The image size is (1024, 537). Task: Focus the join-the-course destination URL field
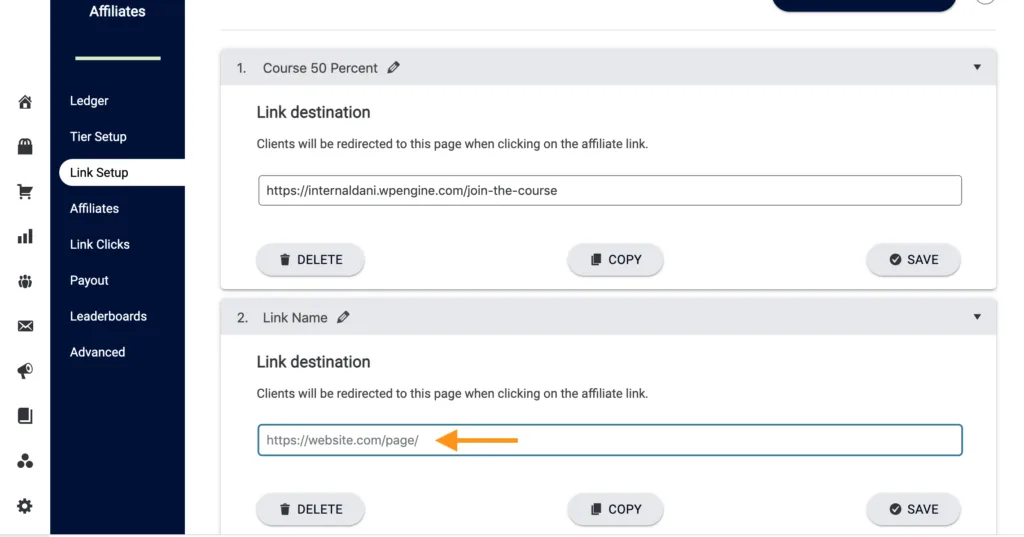pyautogui.click(x=609, y=190)
